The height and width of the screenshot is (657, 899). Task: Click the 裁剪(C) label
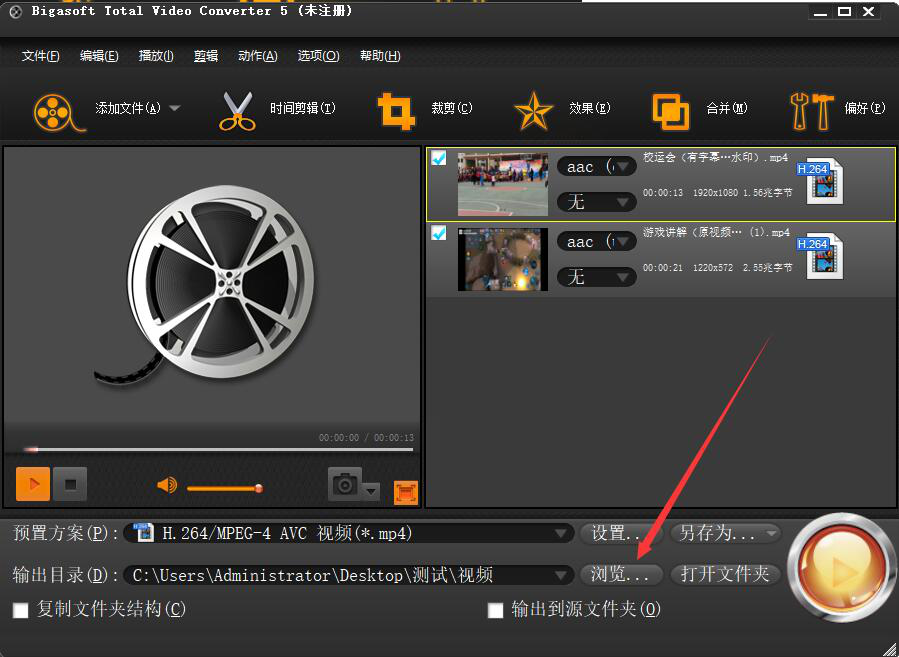click(x=452, y=108)
